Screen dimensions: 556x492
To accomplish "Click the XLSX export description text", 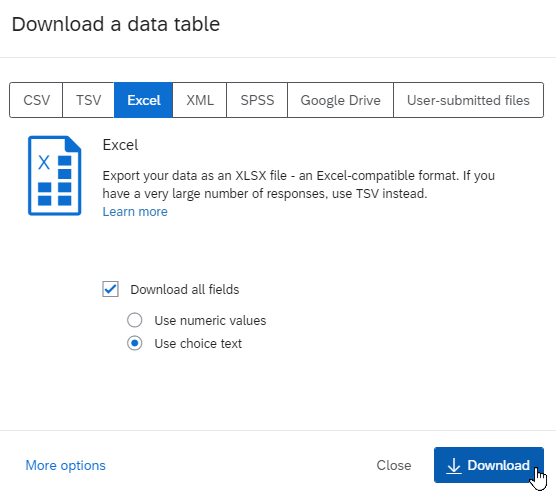I will pos(299,184).
